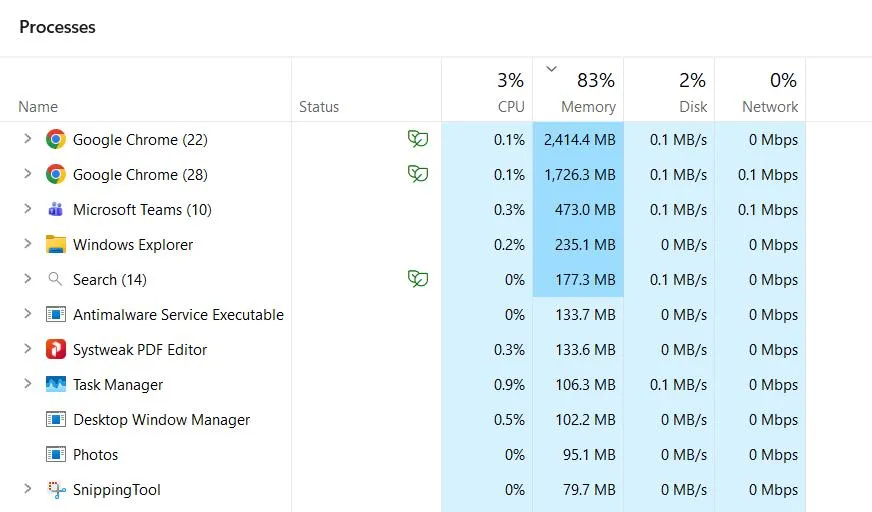Expand the Task Manager process row
The image size is (872, 512).
point(27,384)
